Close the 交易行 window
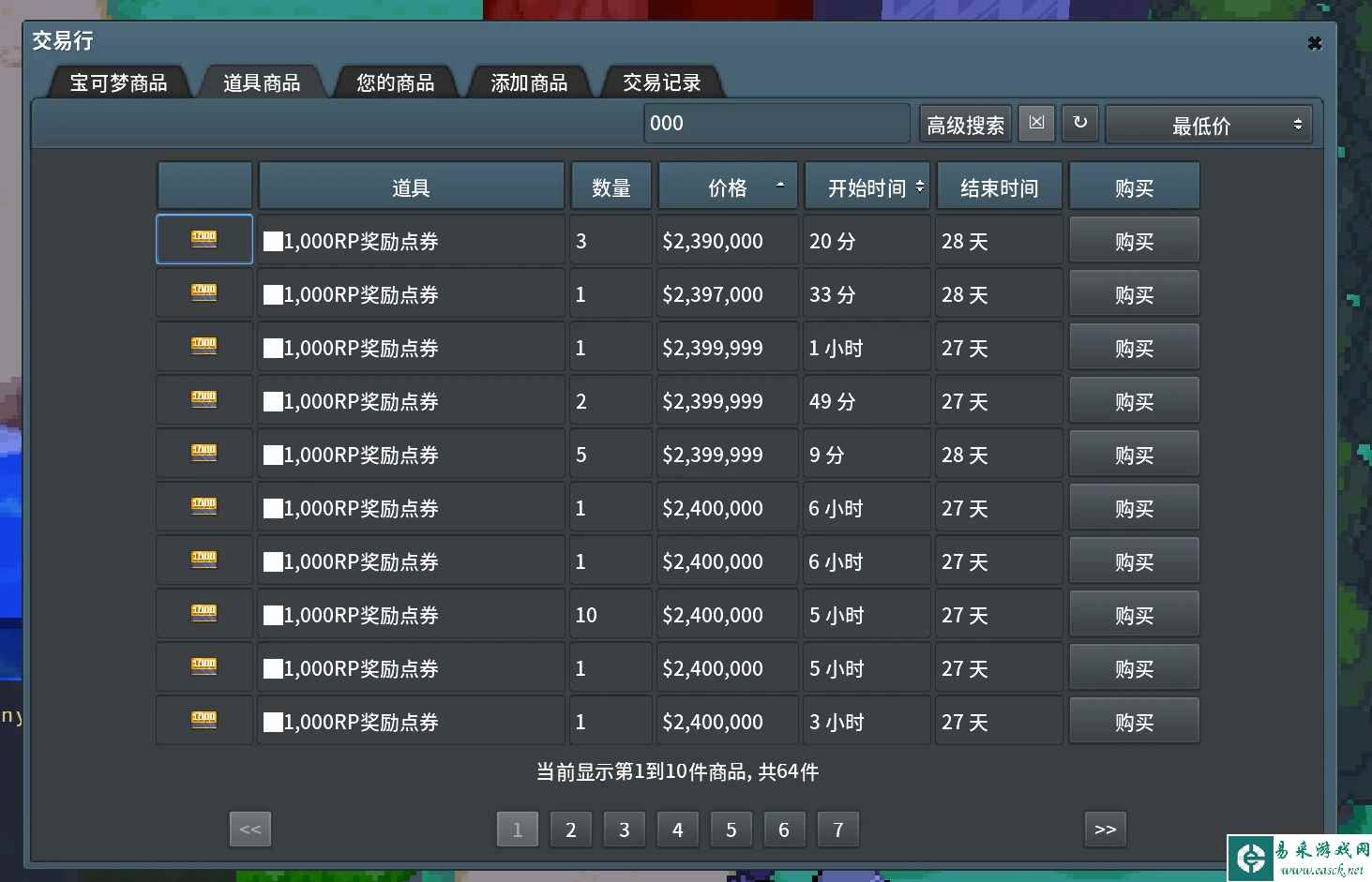Screen dimensions: 1372x882 [1314, 43]
